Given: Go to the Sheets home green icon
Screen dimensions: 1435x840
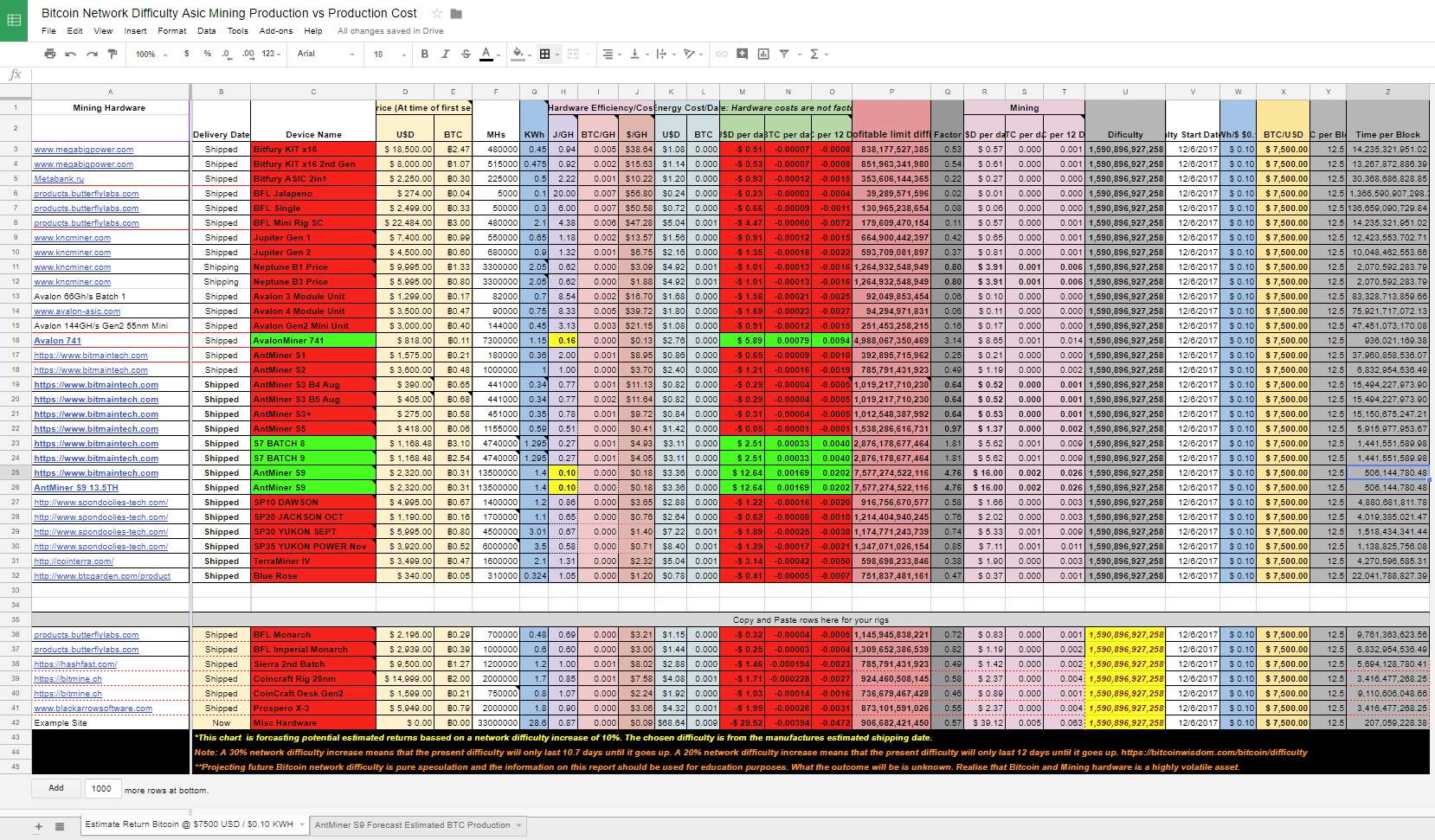Looking at the screenshot, I should tap(13, 20).
